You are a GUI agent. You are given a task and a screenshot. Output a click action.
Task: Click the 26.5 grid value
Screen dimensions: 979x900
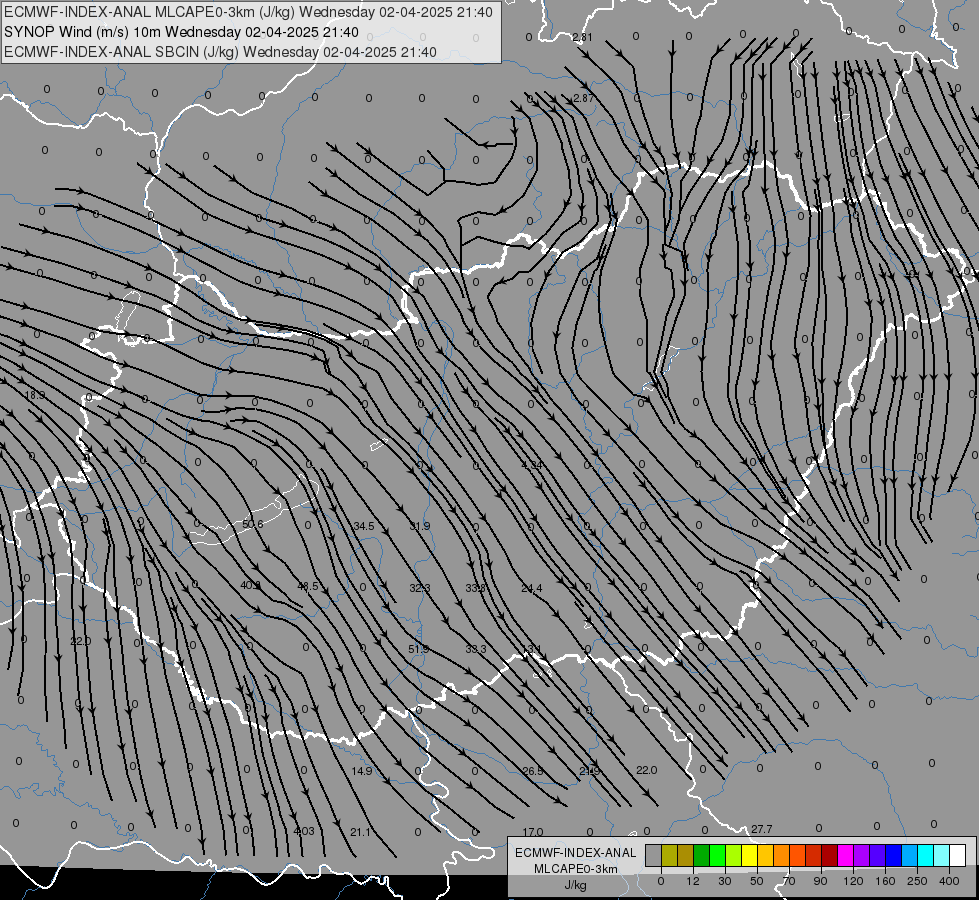tap(533, 771)
